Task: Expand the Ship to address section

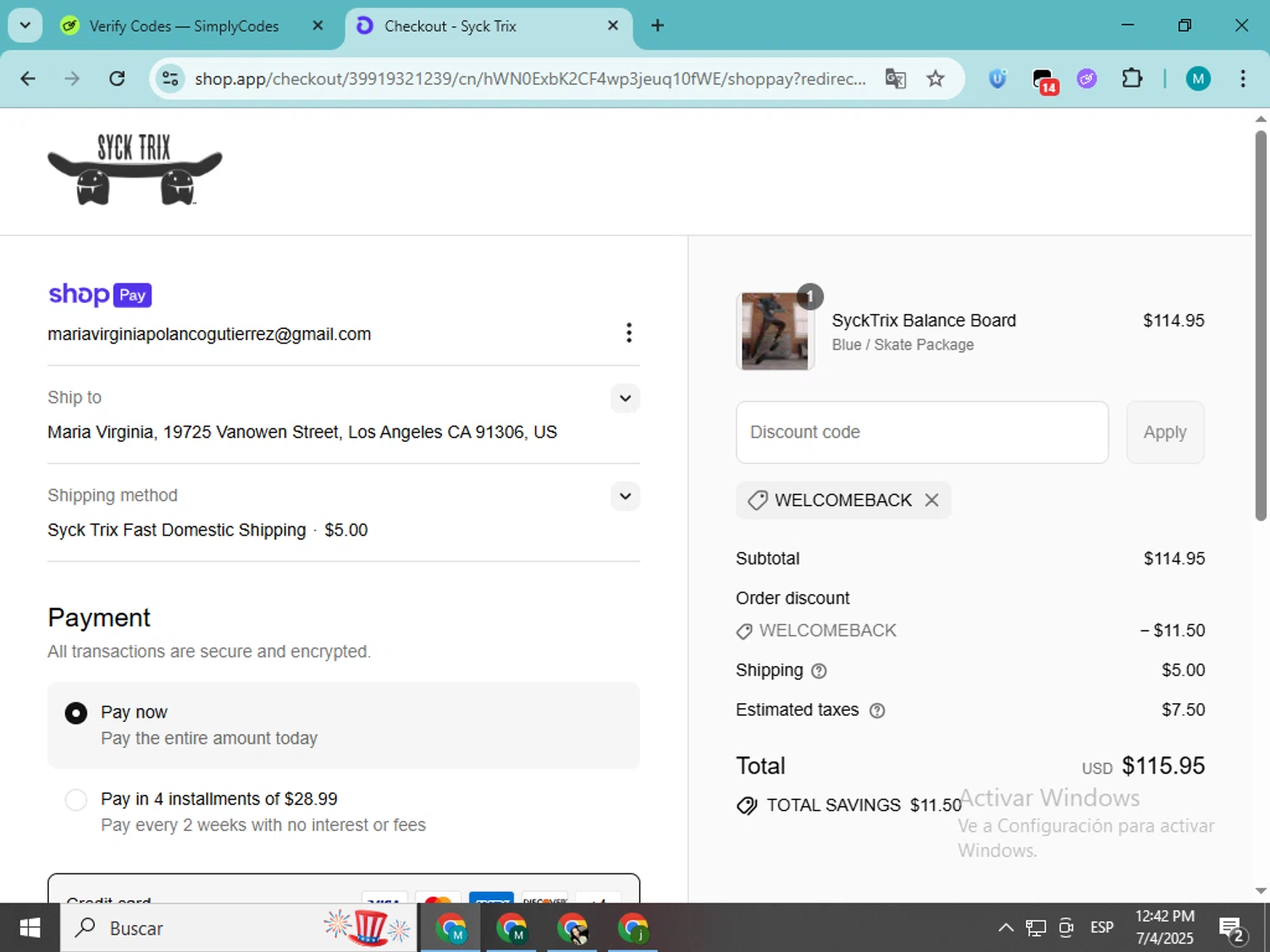Action: pos(625,398)
